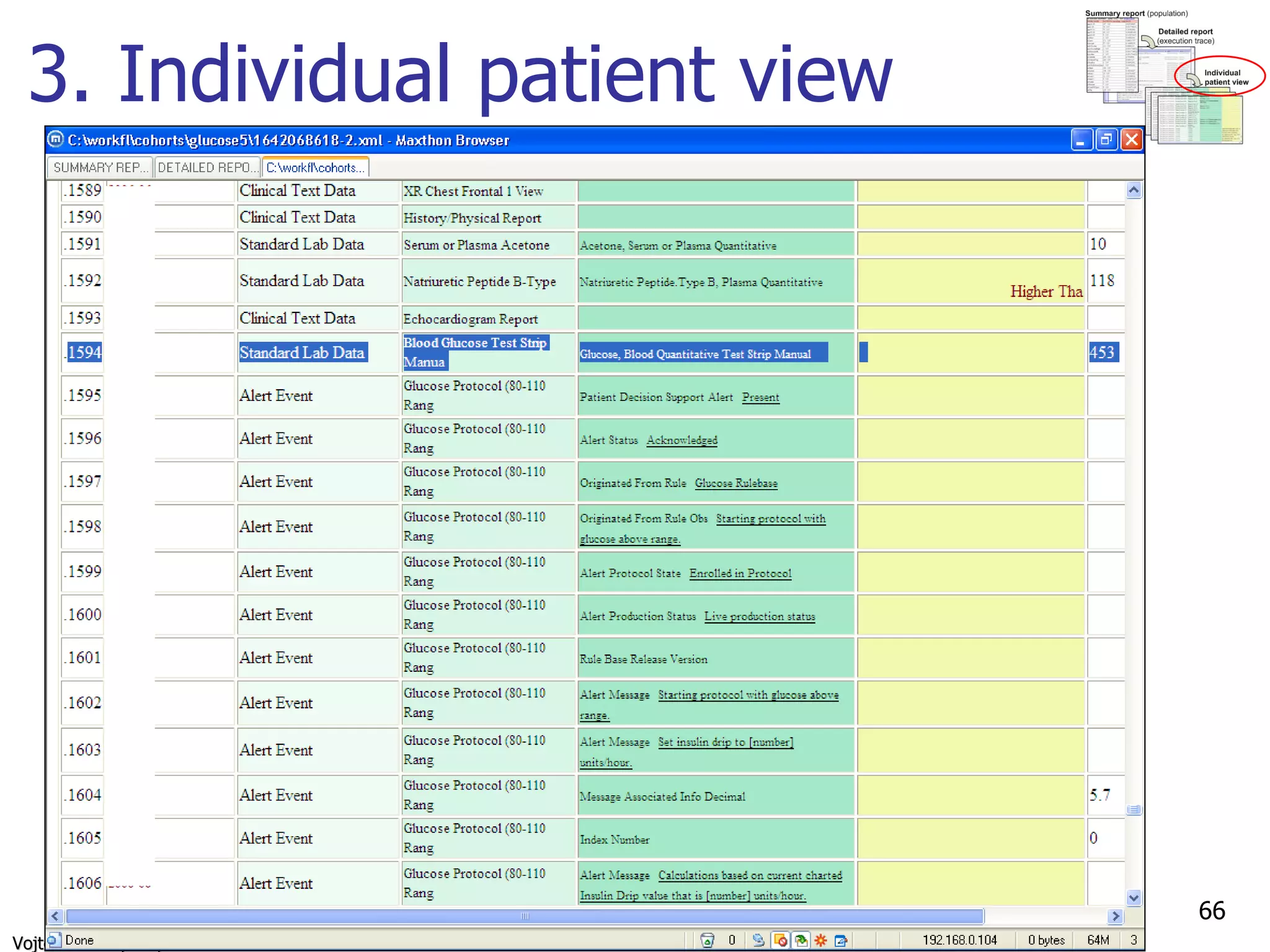Open the Acknowledged status link
The height and width of the screenshot is (952, 1270).
pyautogui.click(x=682, y=440)
